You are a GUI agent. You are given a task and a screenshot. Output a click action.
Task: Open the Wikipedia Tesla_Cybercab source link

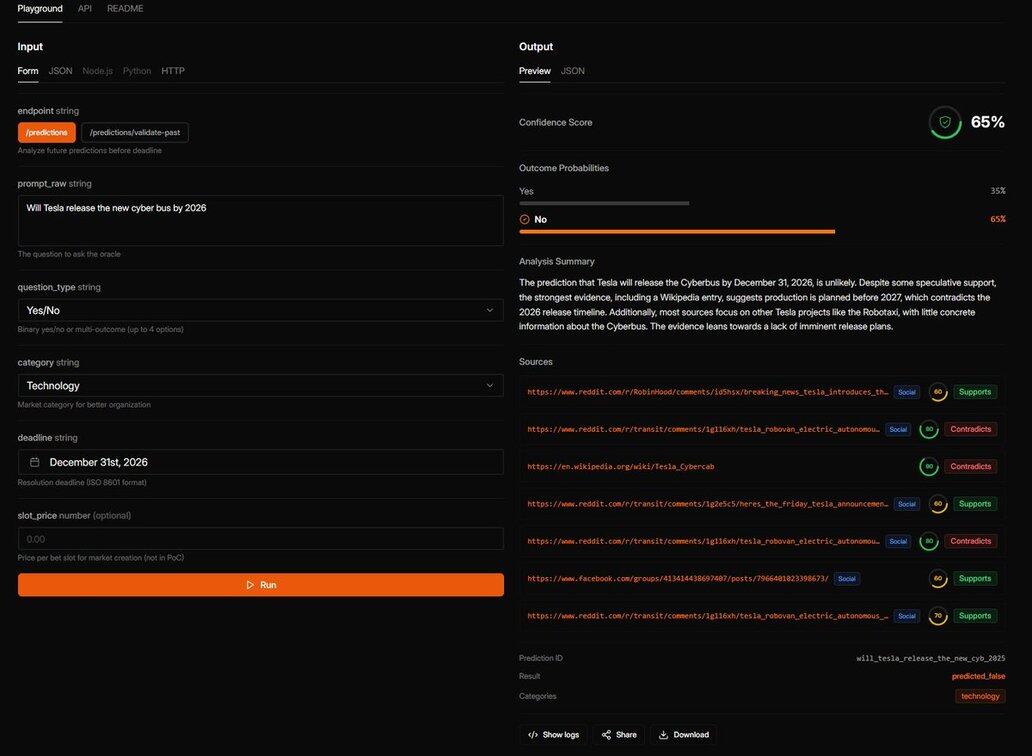click(621, 467)
